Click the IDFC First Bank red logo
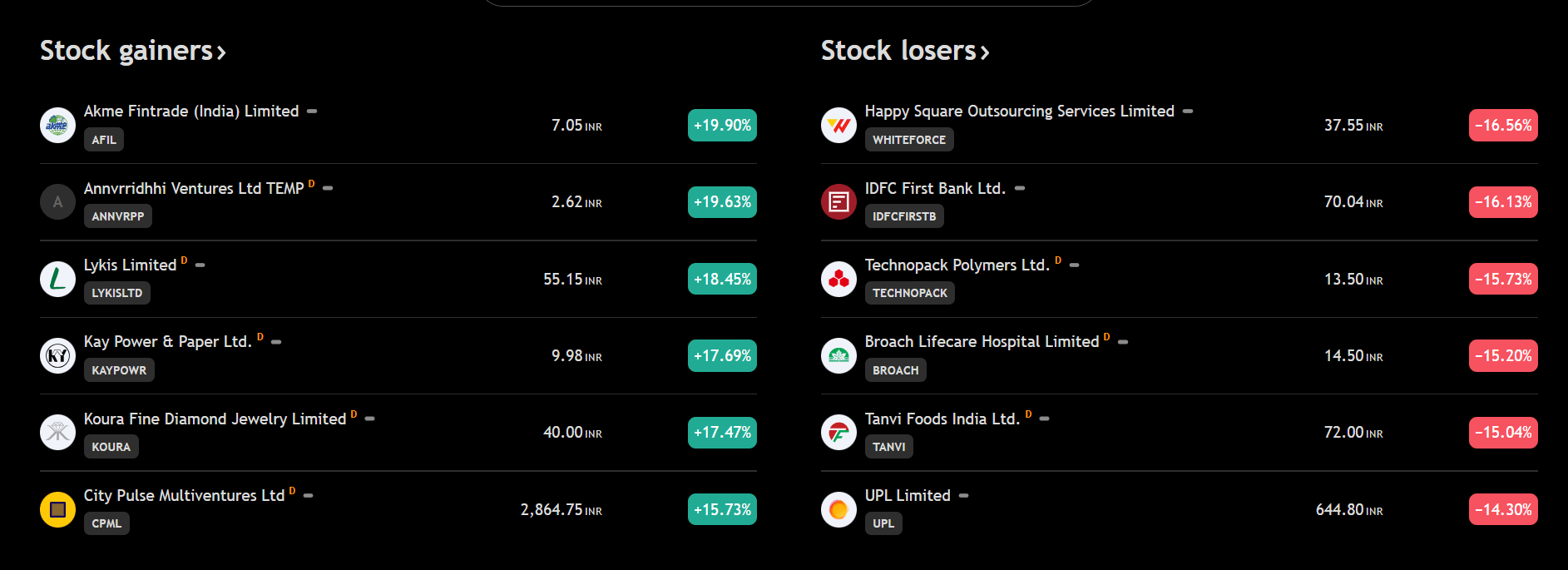Image resolution: width=1568 pixels, height=570 pixels. (x=838, y=202)
